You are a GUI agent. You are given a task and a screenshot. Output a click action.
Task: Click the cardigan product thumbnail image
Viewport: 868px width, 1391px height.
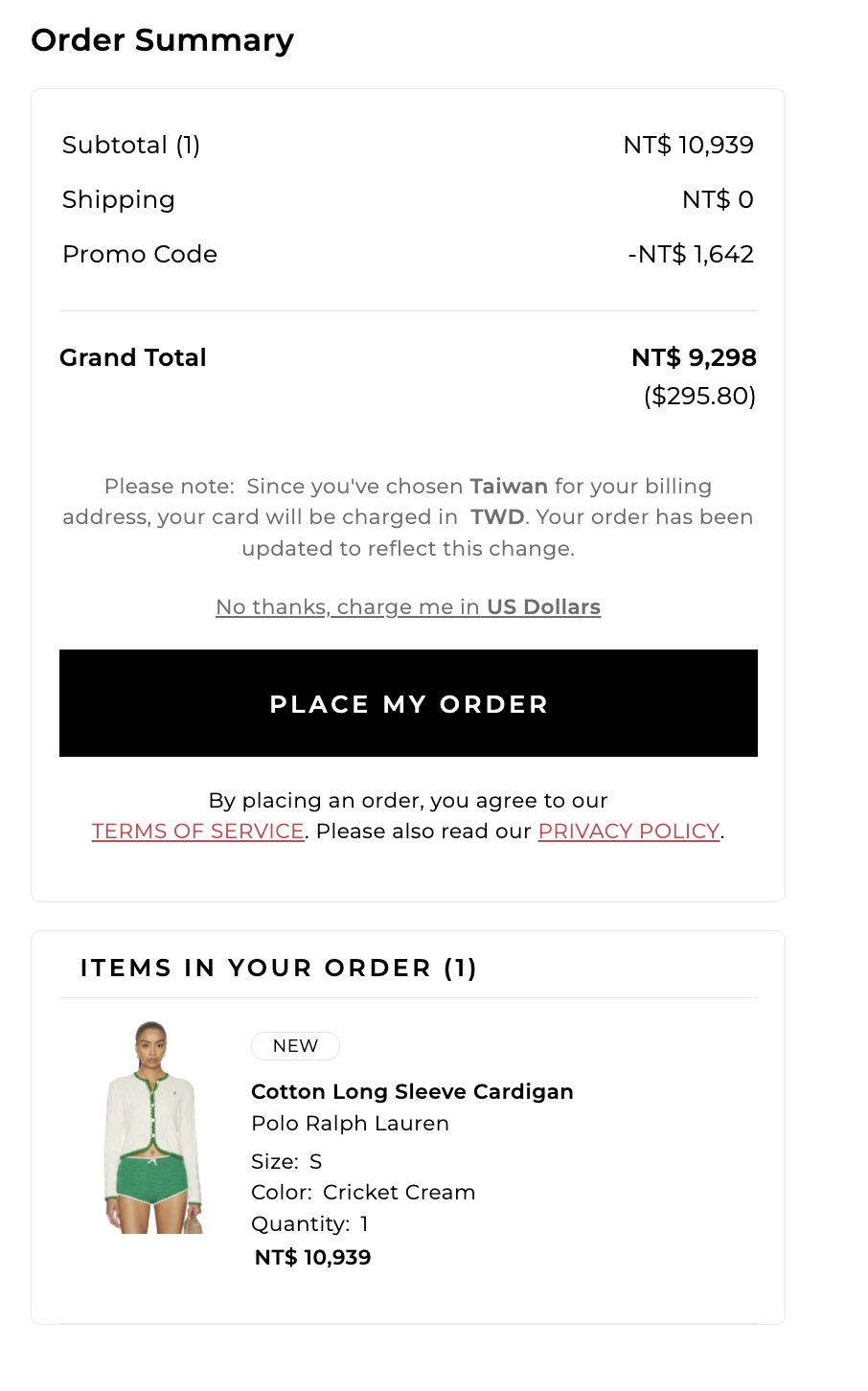(153, 1127)
